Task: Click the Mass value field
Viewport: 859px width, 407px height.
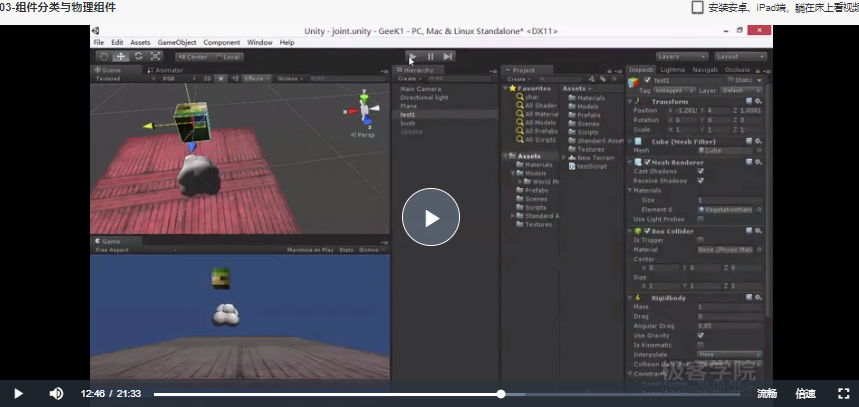Action: (x=730, y=307)
